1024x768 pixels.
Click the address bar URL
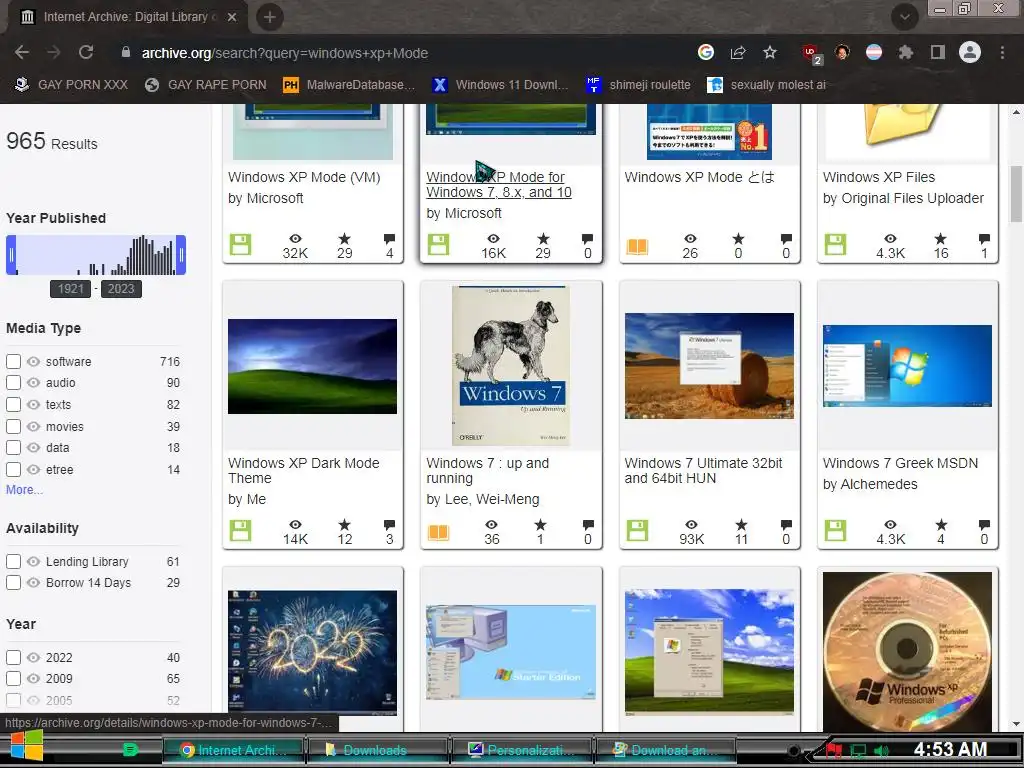(285, 53)
